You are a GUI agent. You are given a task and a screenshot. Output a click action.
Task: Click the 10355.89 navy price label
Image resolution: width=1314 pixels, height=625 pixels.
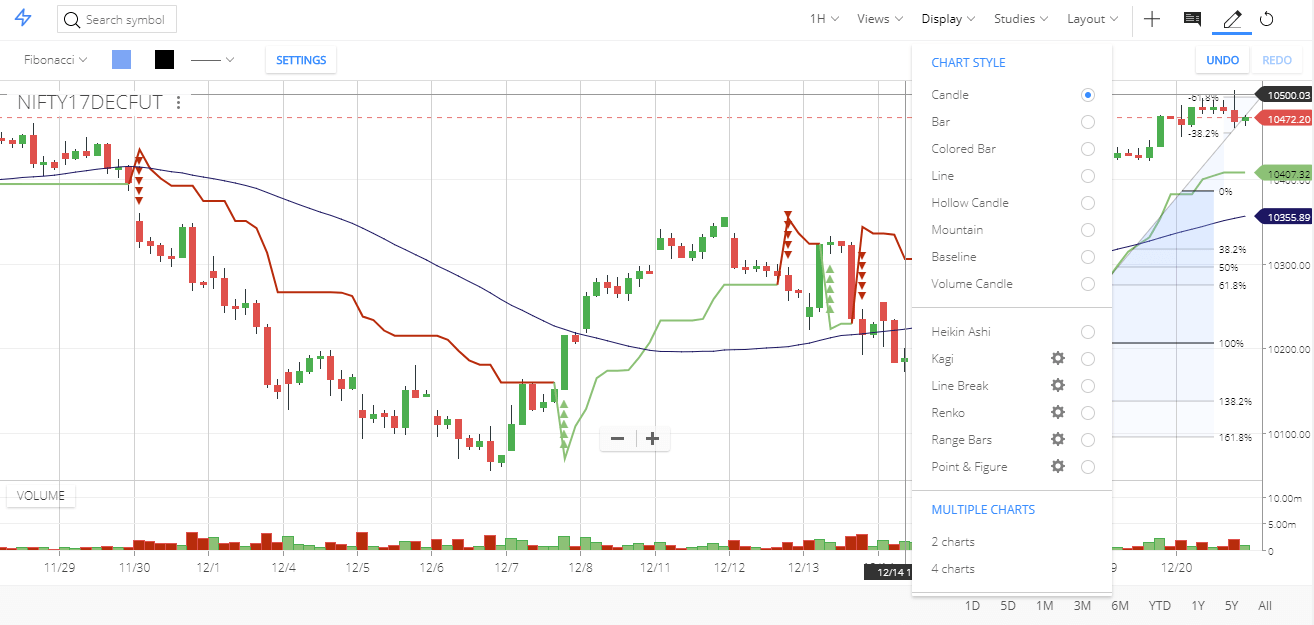[1284, 216]
